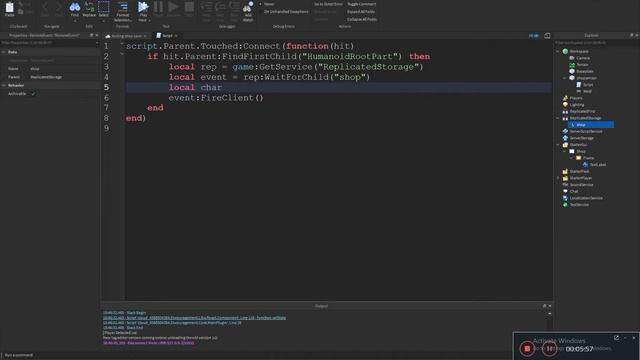Screen dimensions: 640x360
Task: Close the Script editor tab
Action: 176,36
